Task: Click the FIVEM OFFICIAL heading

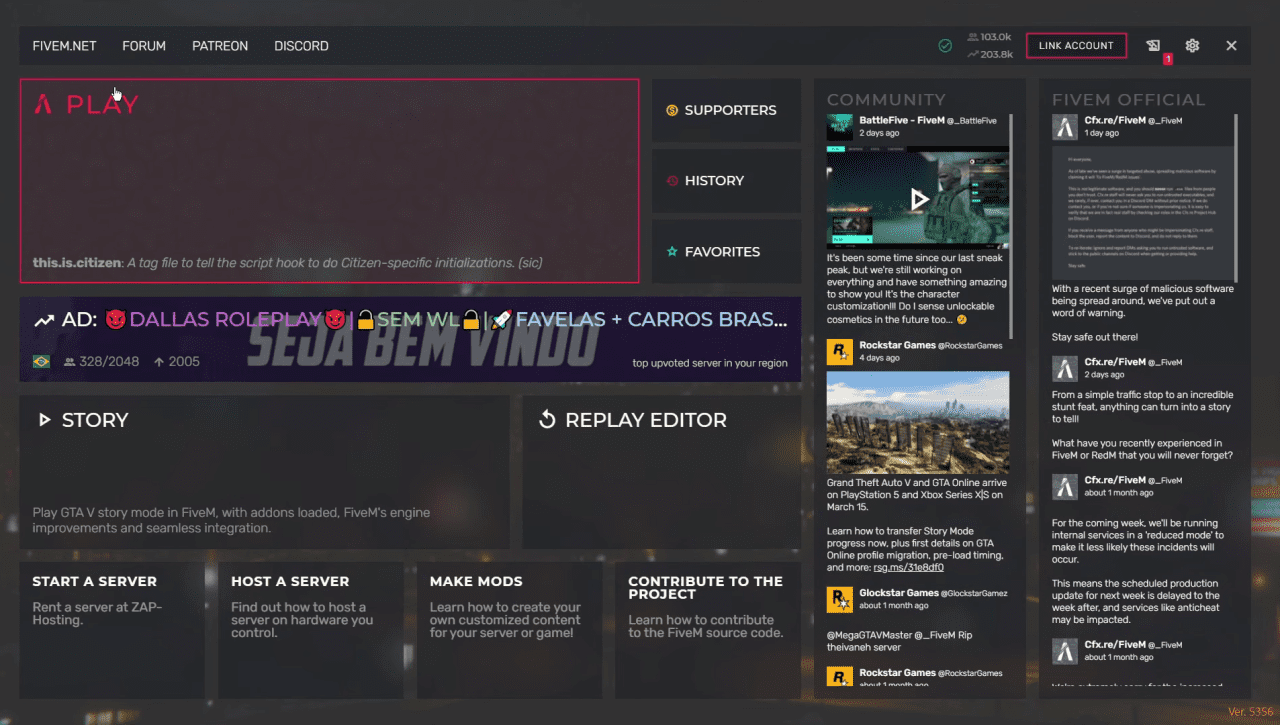Action: pyautogui.click(x=1128, y=99)
